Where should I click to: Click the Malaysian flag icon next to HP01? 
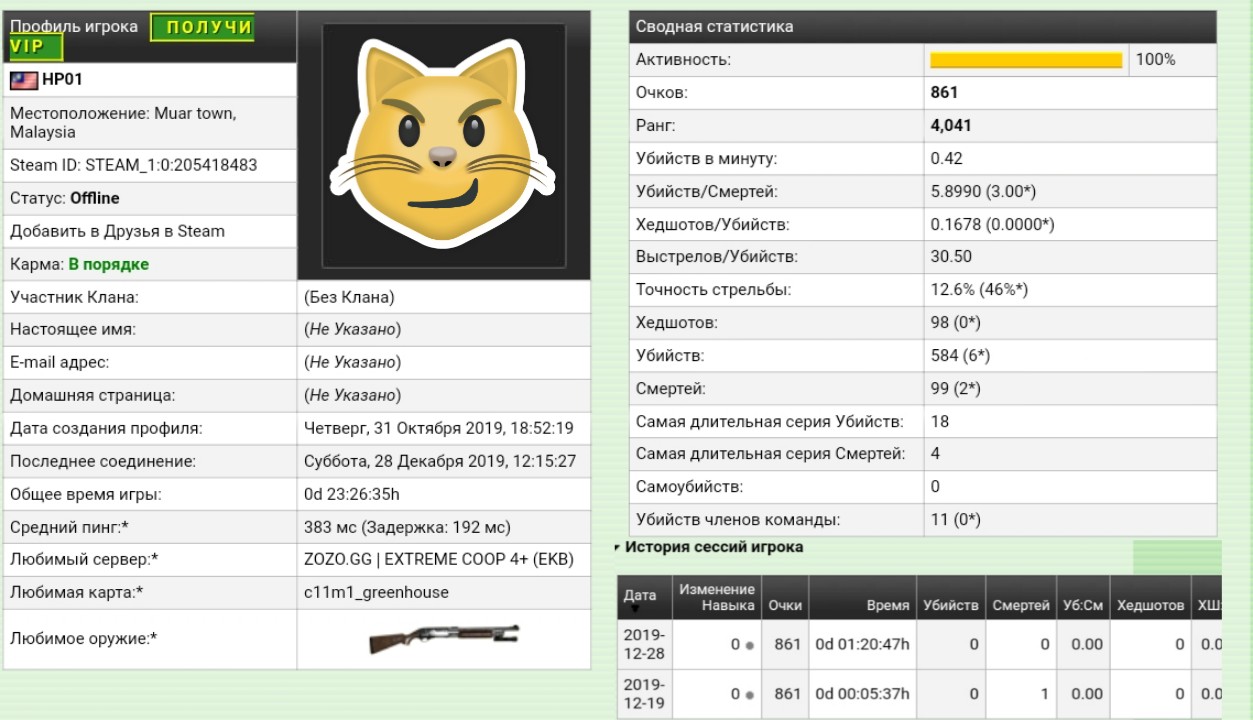24,80
